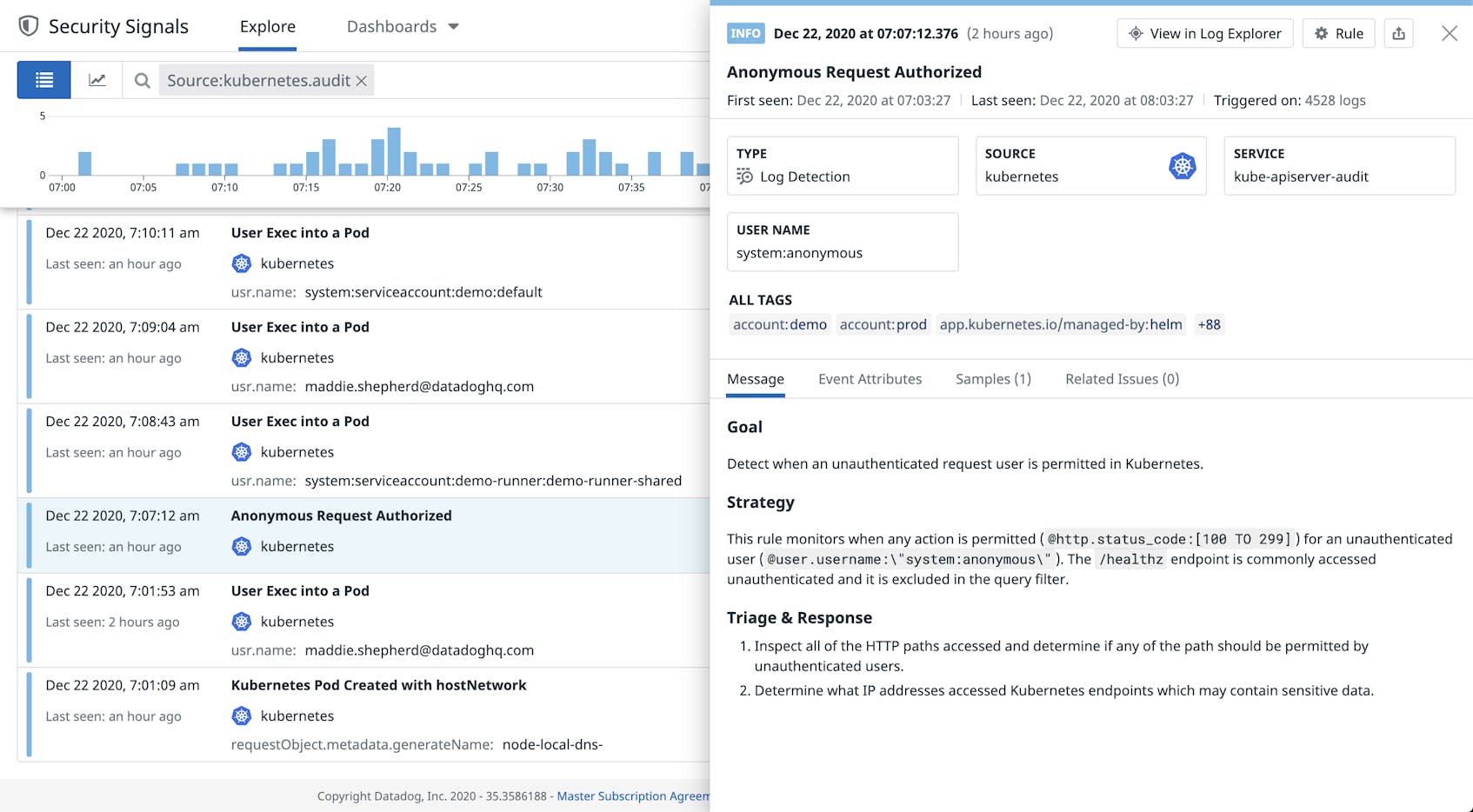The image size is (1473, 812).
Task: Click the Log Detection icon in the Type card
Action: 744,176
